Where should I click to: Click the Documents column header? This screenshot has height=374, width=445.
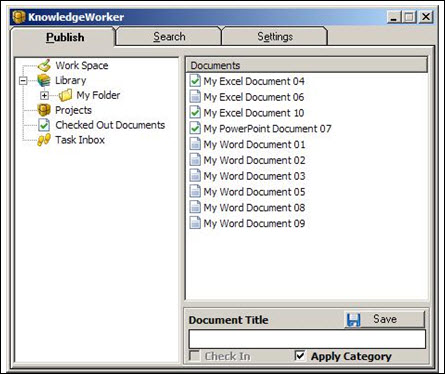[306, 65]
